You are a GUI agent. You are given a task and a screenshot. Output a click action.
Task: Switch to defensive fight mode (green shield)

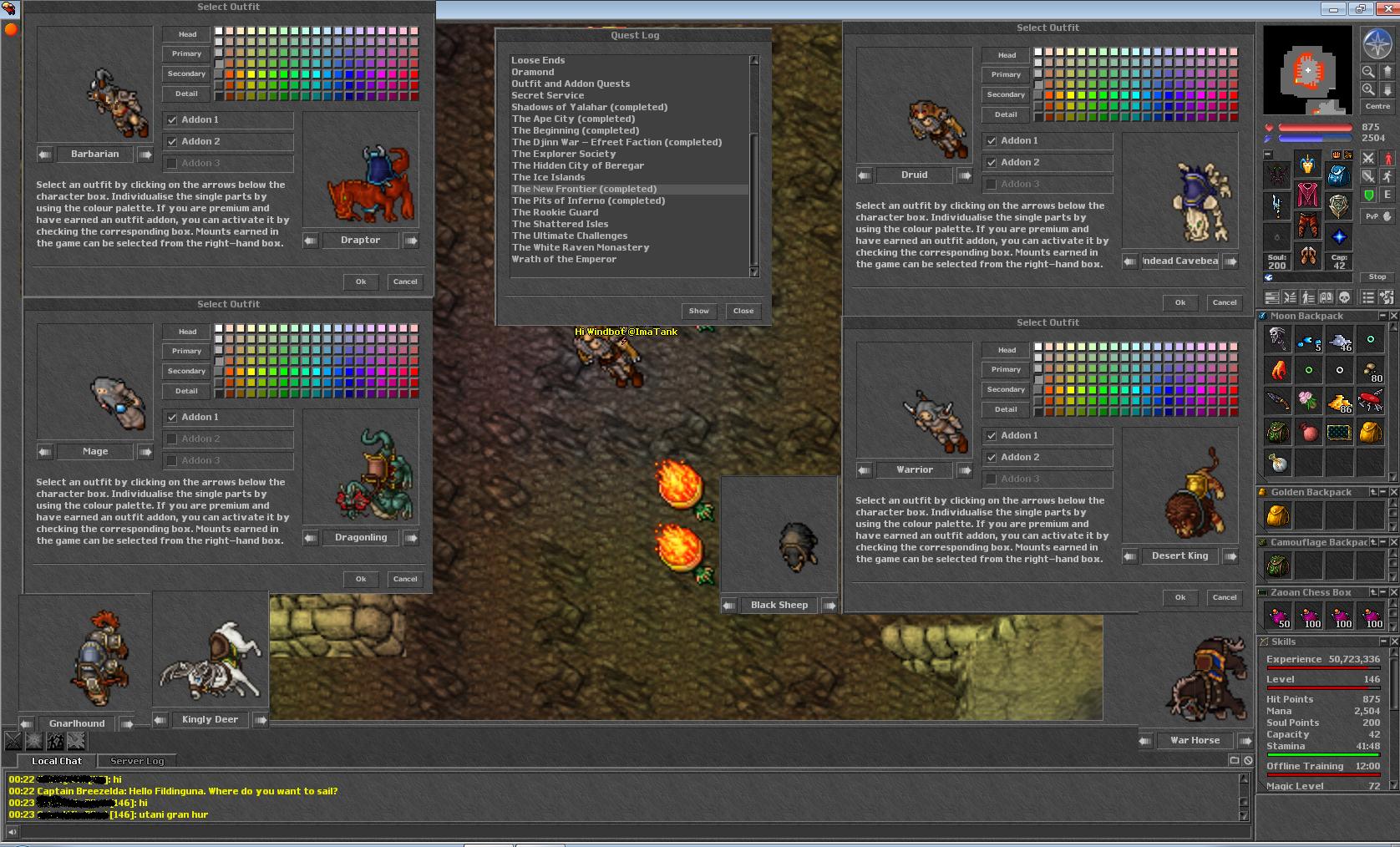[1368, 195]
